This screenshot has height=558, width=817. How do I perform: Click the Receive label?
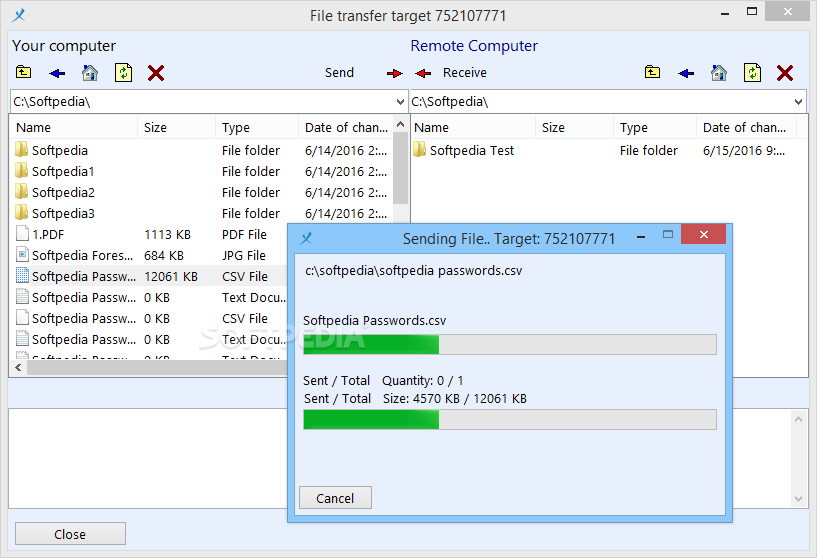(465, 72)
